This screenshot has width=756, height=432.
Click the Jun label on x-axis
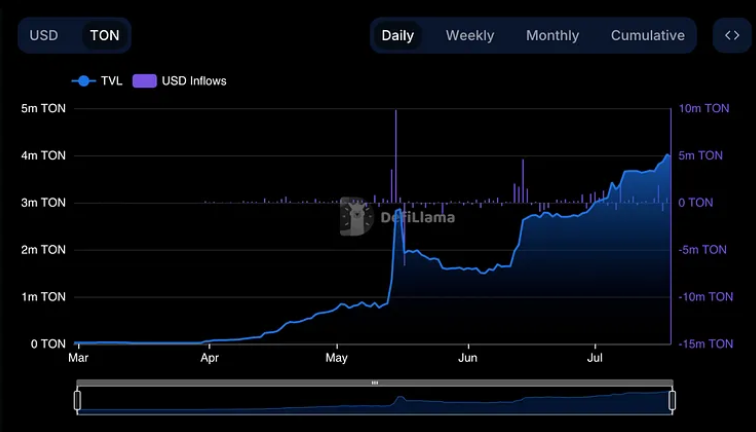[x=466, y=357]
